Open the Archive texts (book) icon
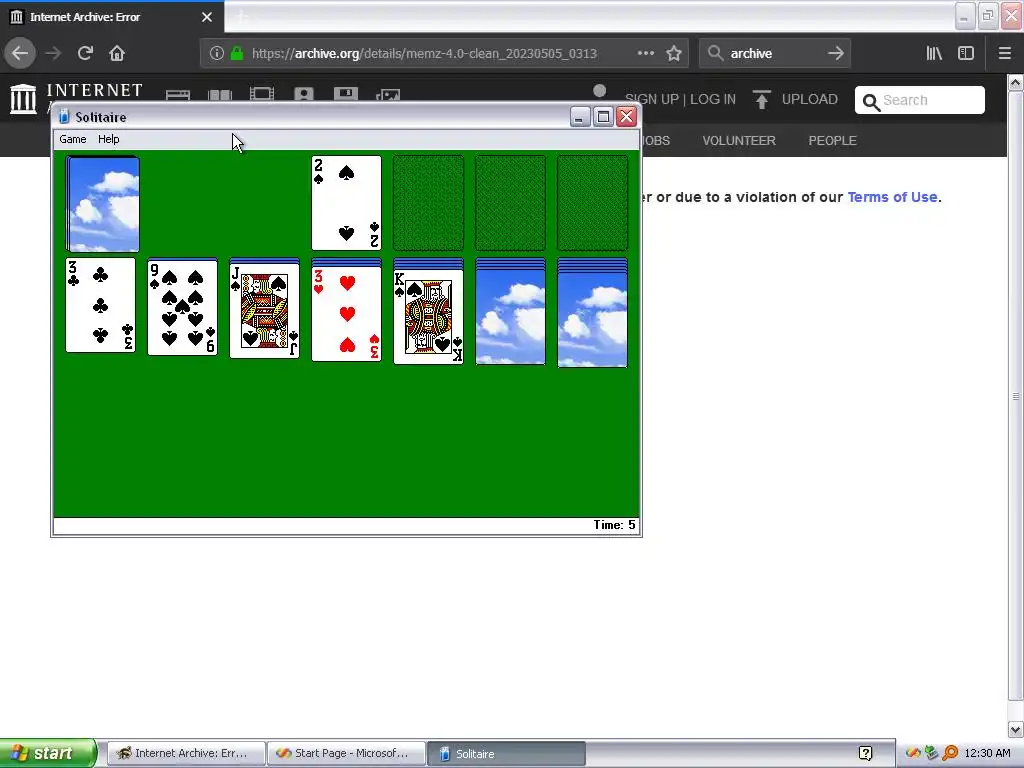Image resolution: width=1024 pixels, height=768 pixels. [x=219, y=95]
